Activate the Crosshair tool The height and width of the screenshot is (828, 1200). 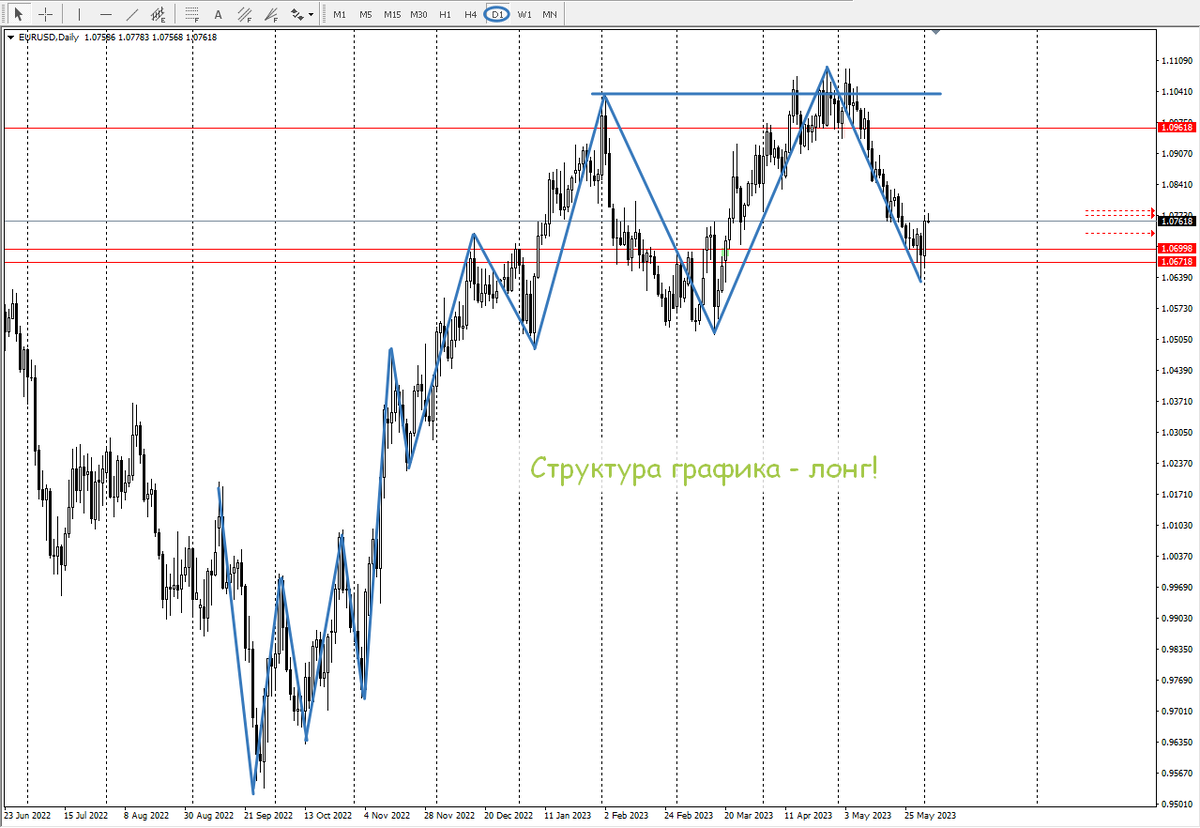tap(44, 14)
